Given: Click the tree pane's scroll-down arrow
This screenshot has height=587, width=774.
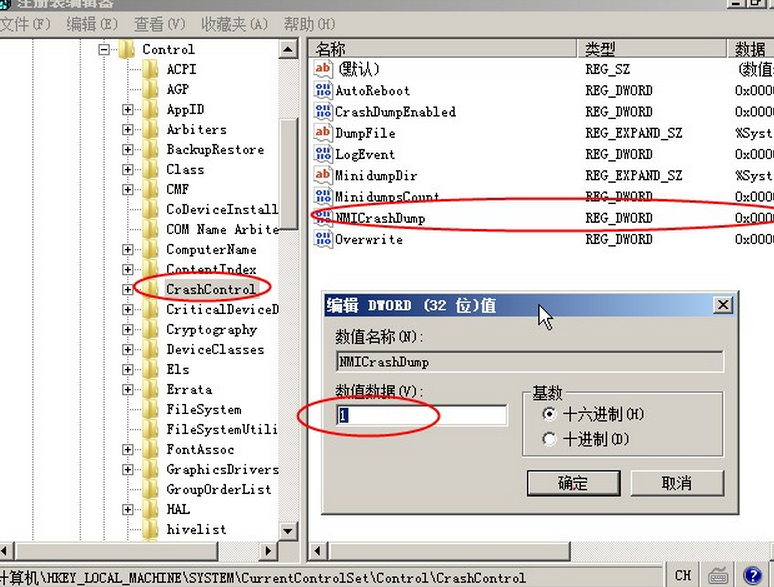Looking at the screenshot, I should 288,531.
